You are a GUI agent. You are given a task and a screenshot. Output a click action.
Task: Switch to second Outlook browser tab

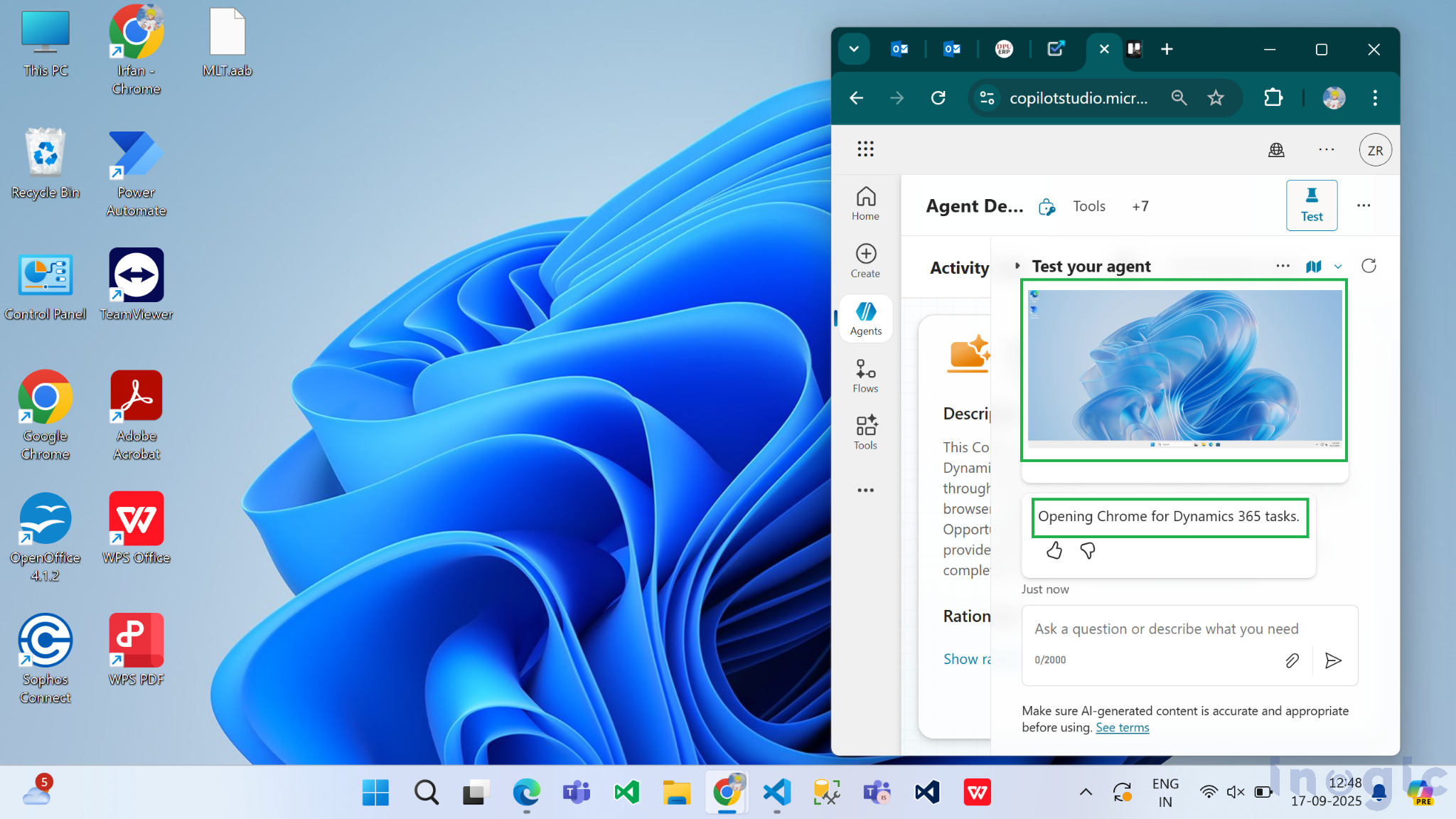[x=952, y=49]
